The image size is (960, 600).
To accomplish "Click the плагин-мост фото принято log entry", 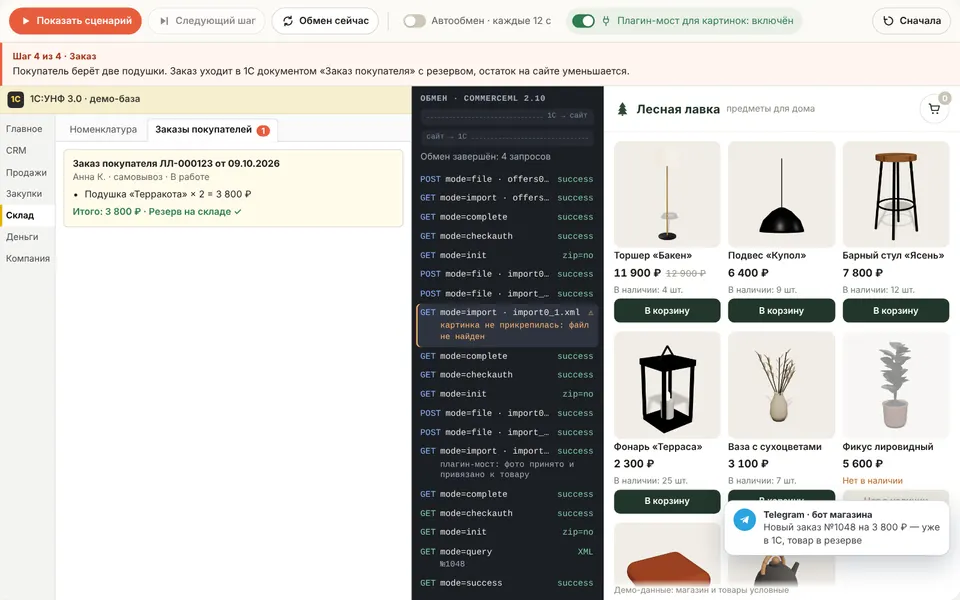I will pos(506,469).
